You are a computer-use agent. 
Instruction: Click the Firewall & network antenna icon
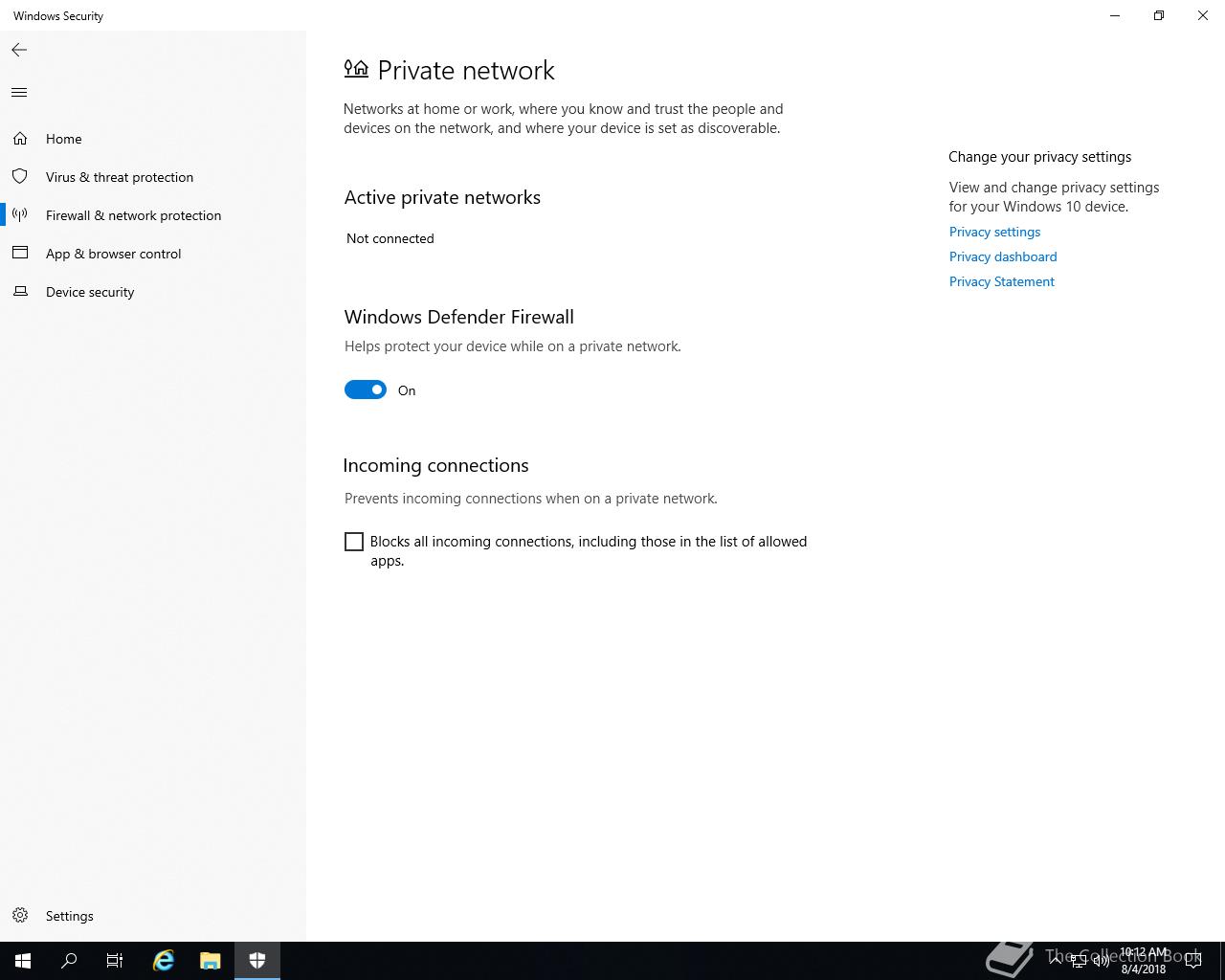pos(20,215)
